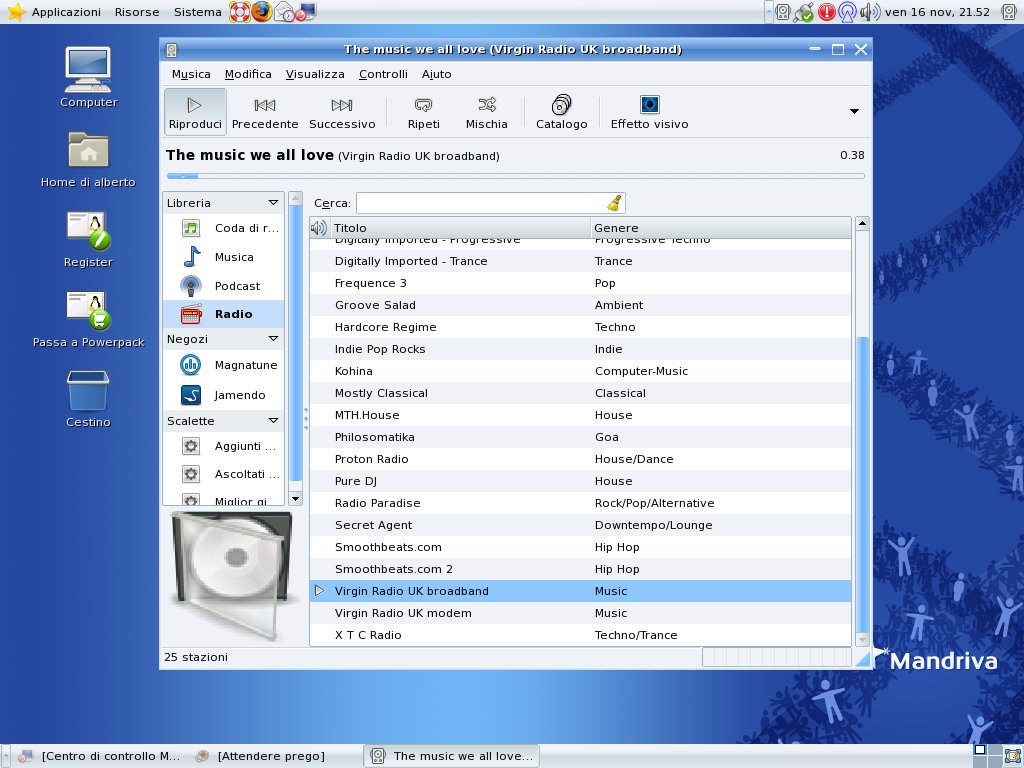Open the Aiuto menu
This screenshot has height=768, width=1024.
point(436,74)
